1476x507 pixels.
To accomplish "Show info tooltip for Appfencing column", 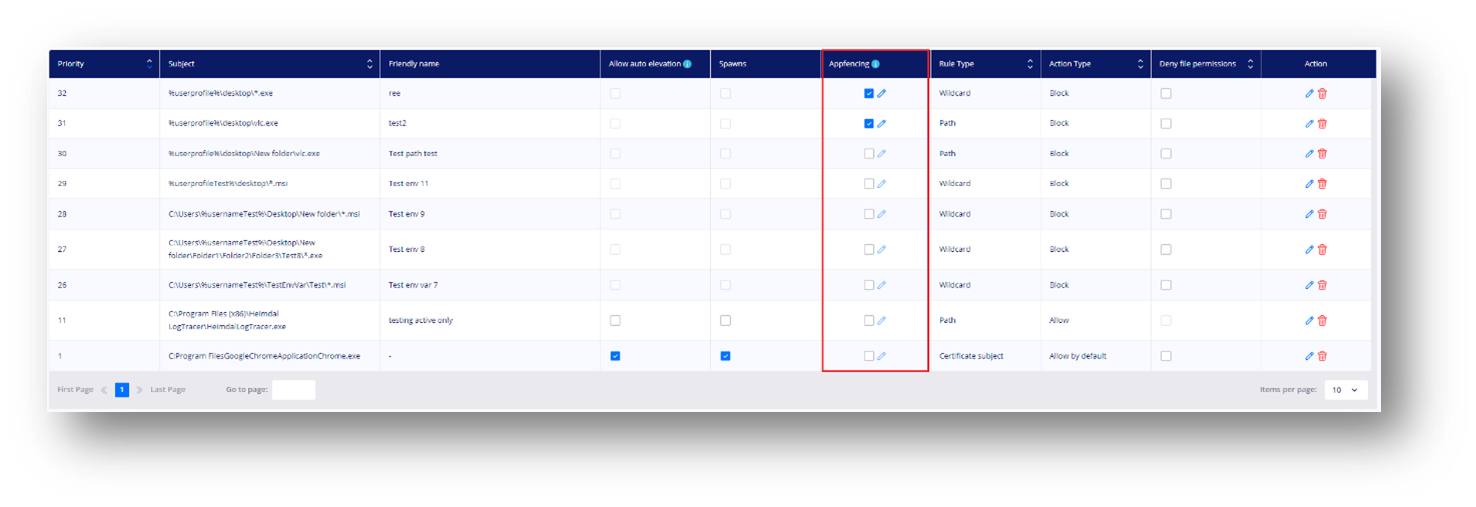I will click(x=876, y=64).
